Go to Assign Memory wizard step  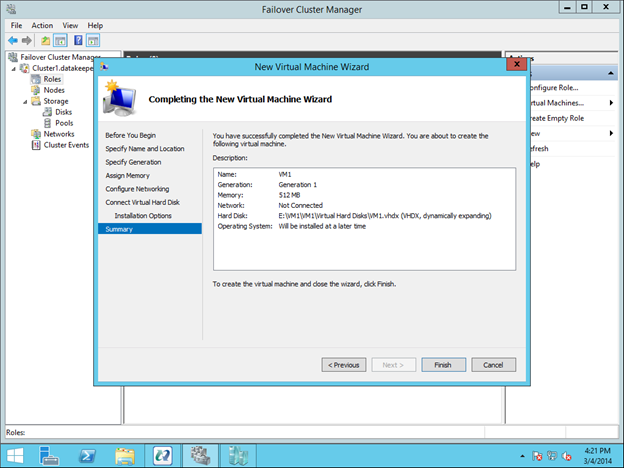click(x=128, y=175)
